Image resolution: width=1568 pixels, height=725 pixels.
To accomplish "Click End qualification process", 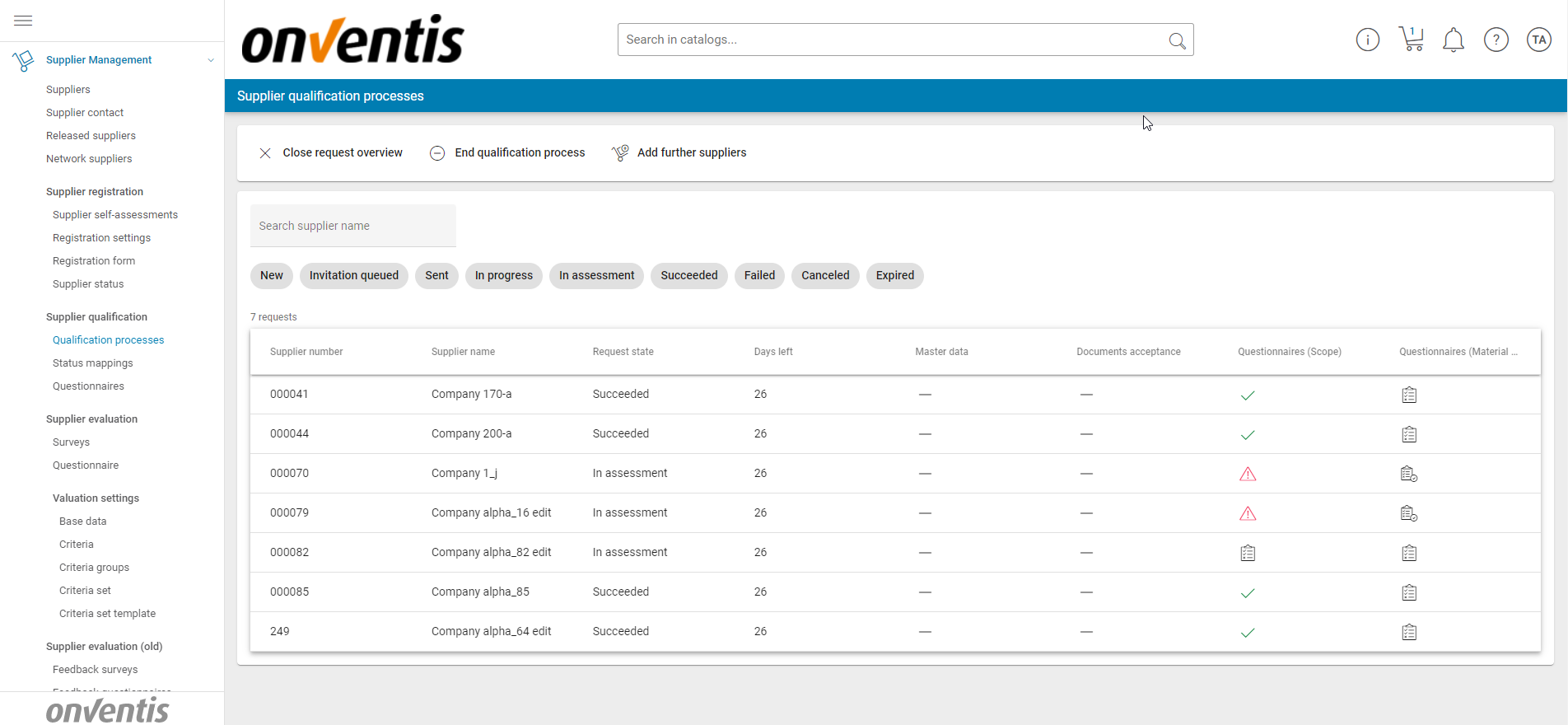I will (507, 153).
